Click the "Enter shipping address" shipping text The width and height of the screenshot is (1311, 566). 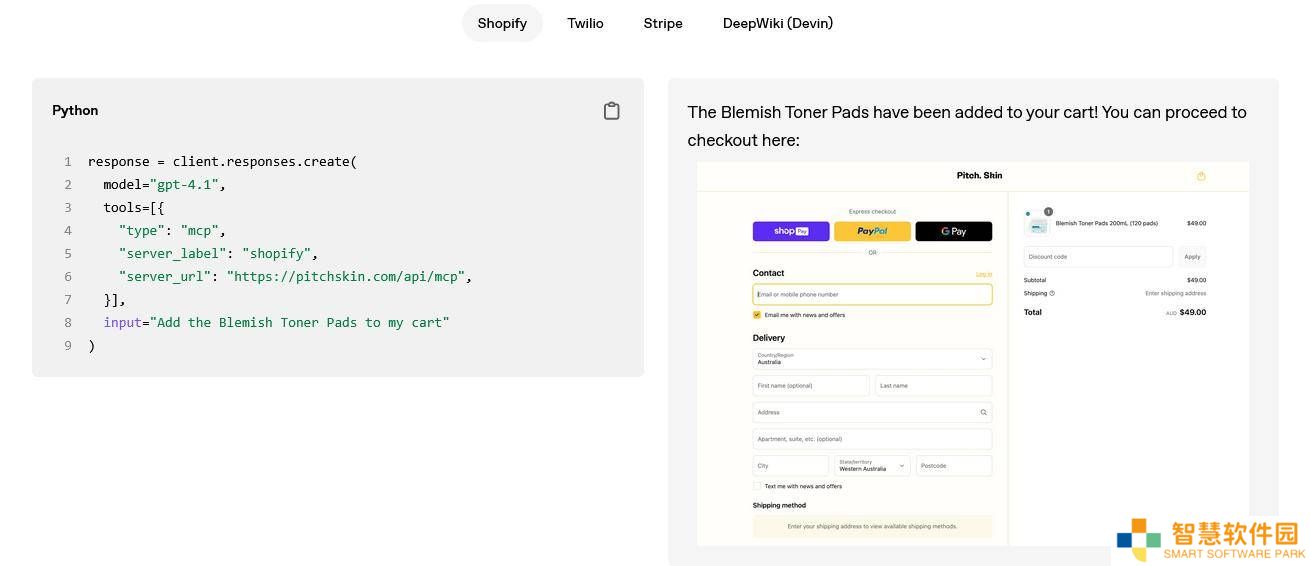click(x=1175, y=293)
